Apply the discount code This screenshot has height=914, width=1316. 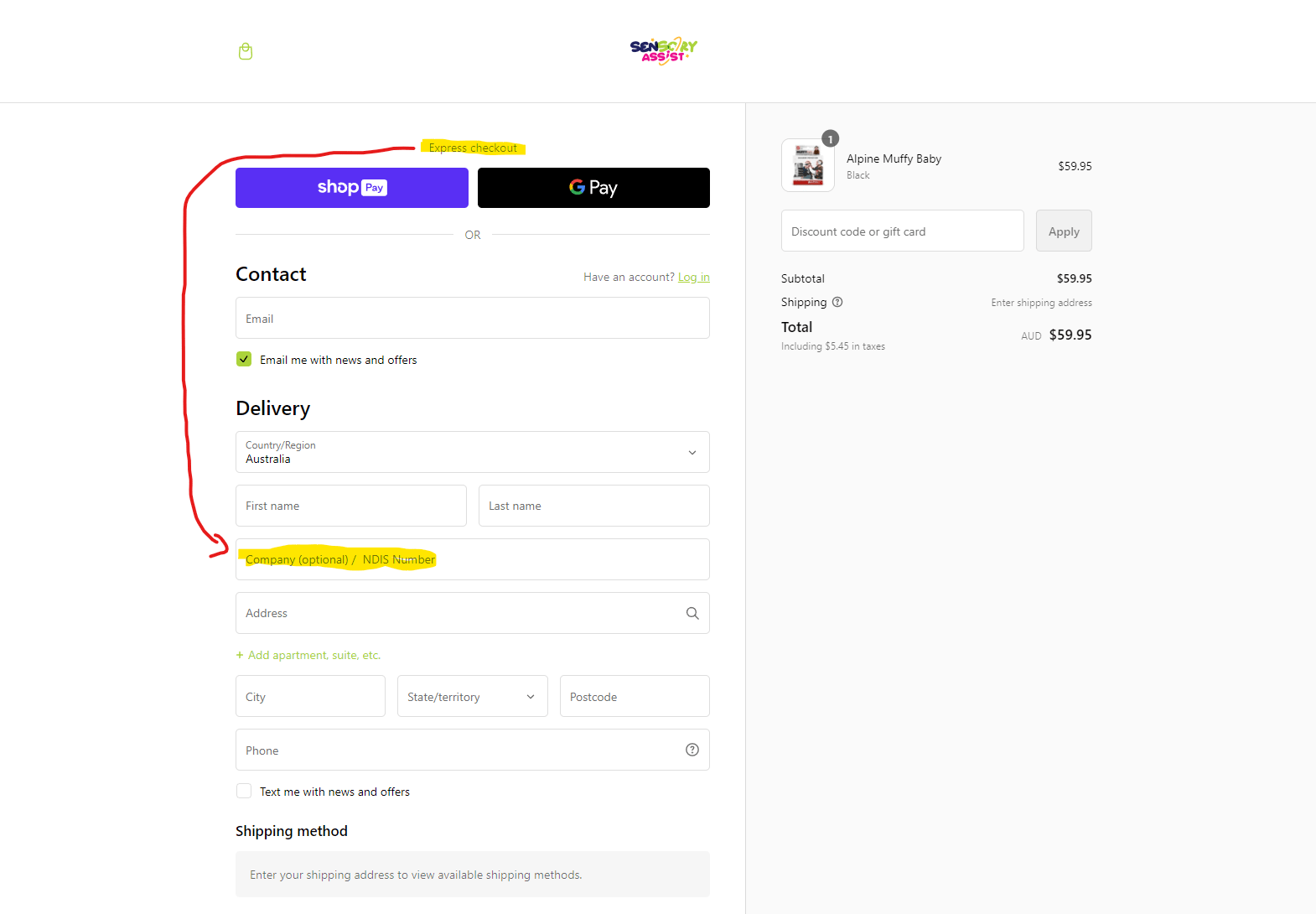(1064, 231)
